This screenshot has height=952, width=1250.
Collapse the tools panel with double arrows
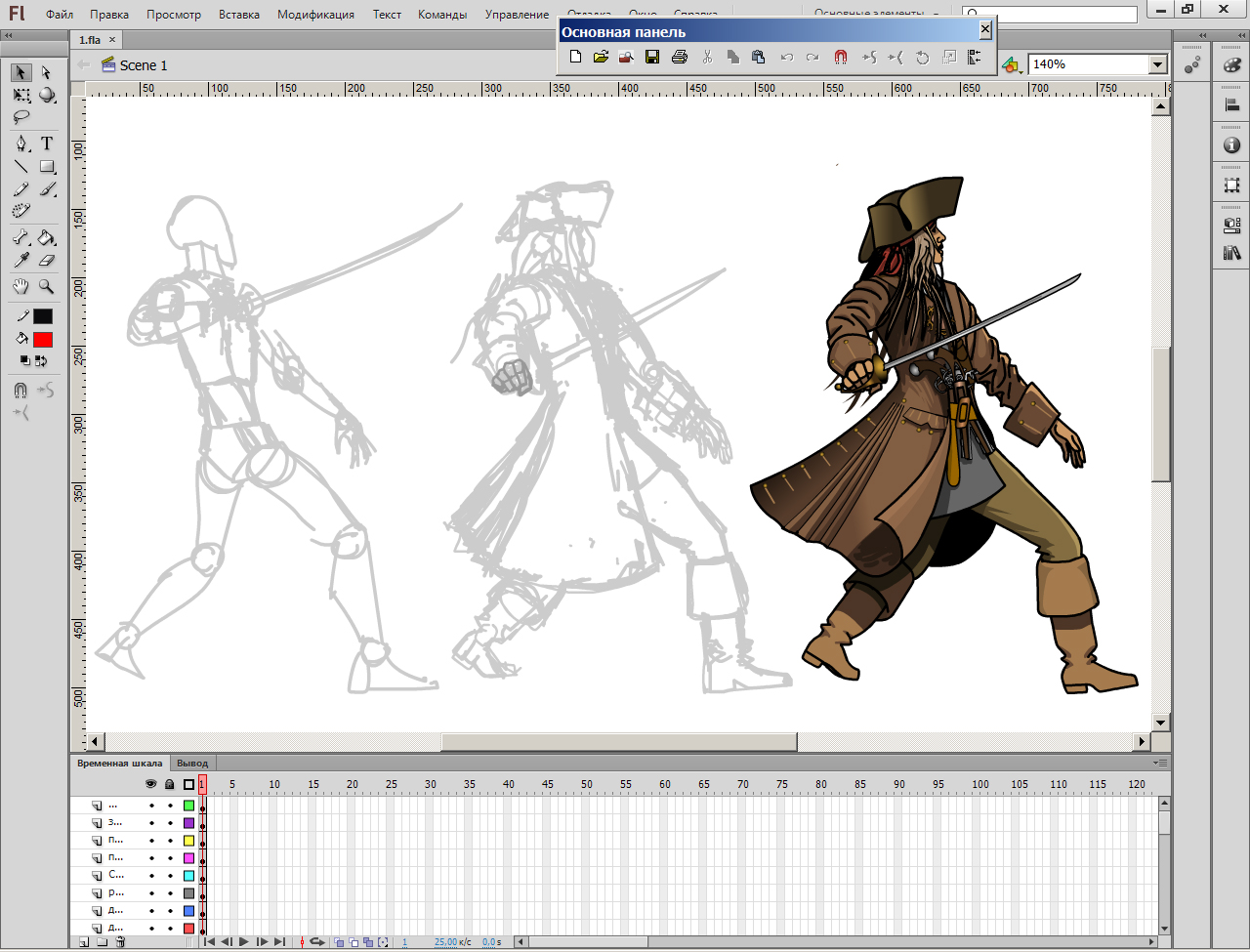[8, 37]
